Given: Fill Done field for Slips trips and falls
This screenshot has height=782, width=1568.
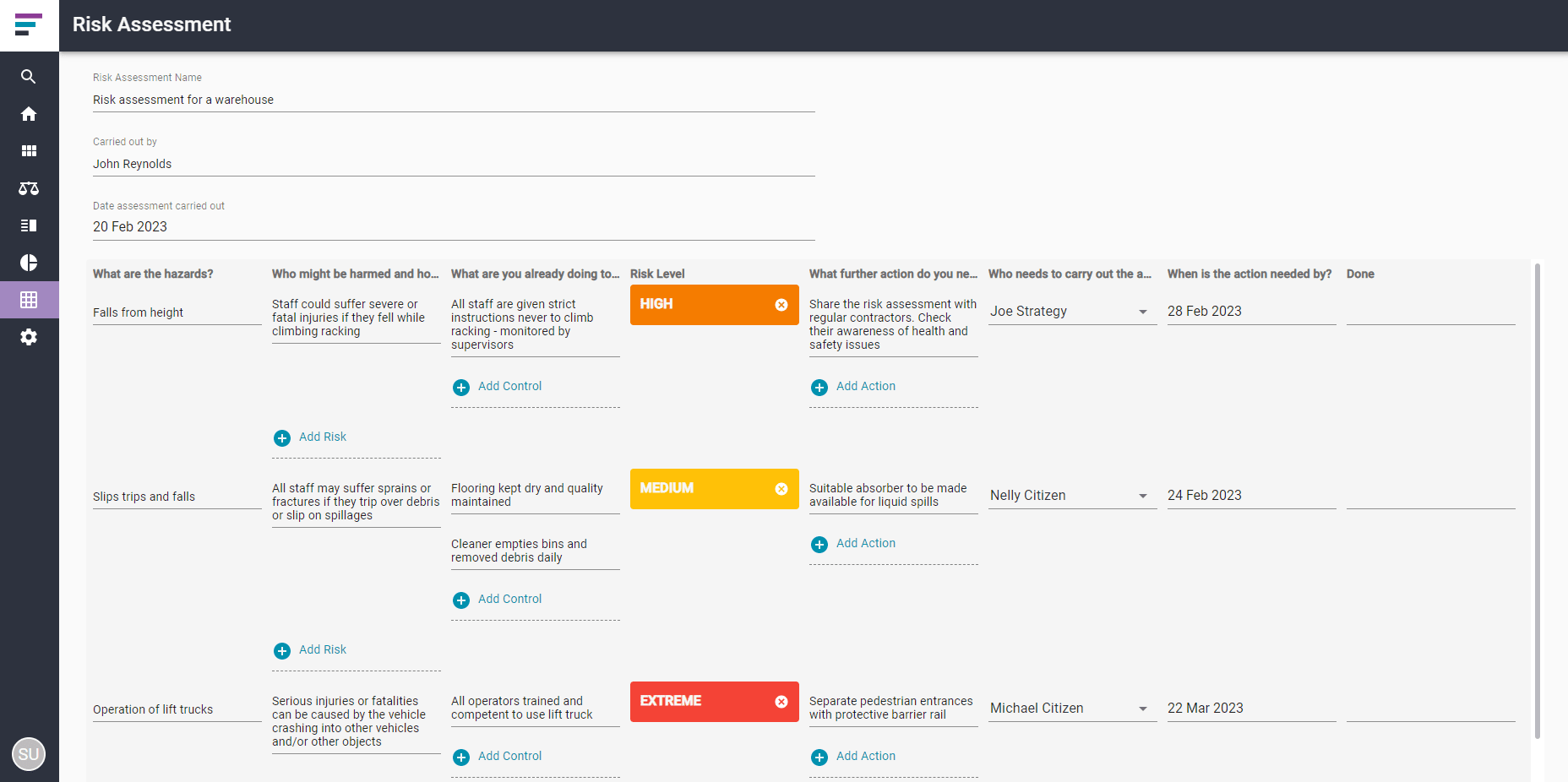Looking at the screenshot, I should [x=1431, y=496].
